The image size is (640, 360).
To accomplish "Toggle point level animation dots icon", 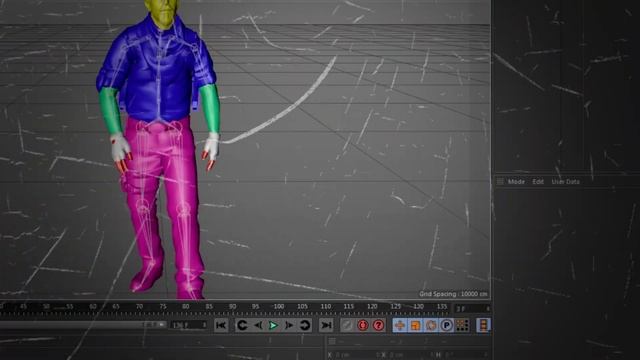I will click(x=462, y=325).
